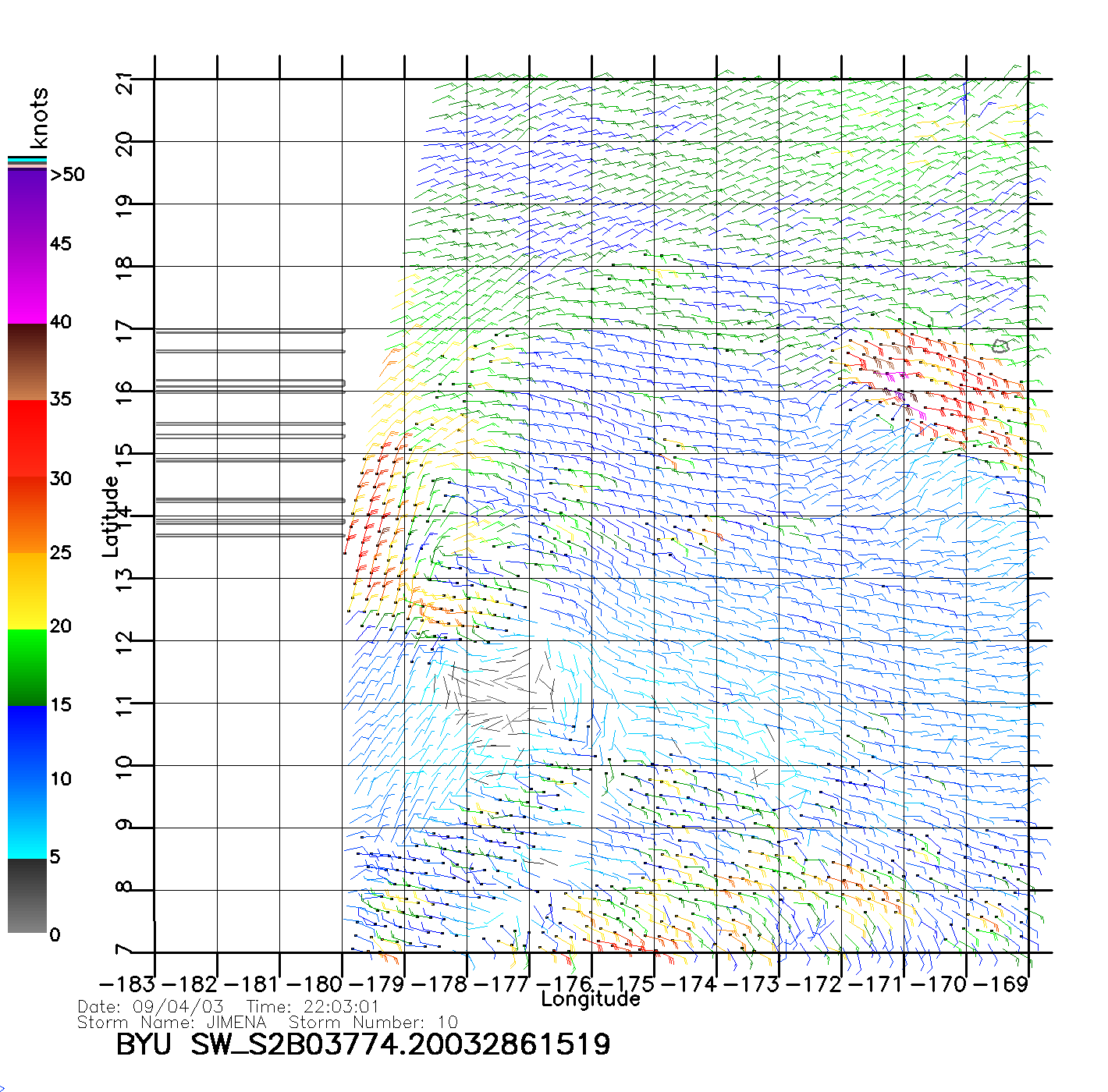Click the red 30–35 knot legend segment
The image size is (1108, 1092).
[27, 437]
